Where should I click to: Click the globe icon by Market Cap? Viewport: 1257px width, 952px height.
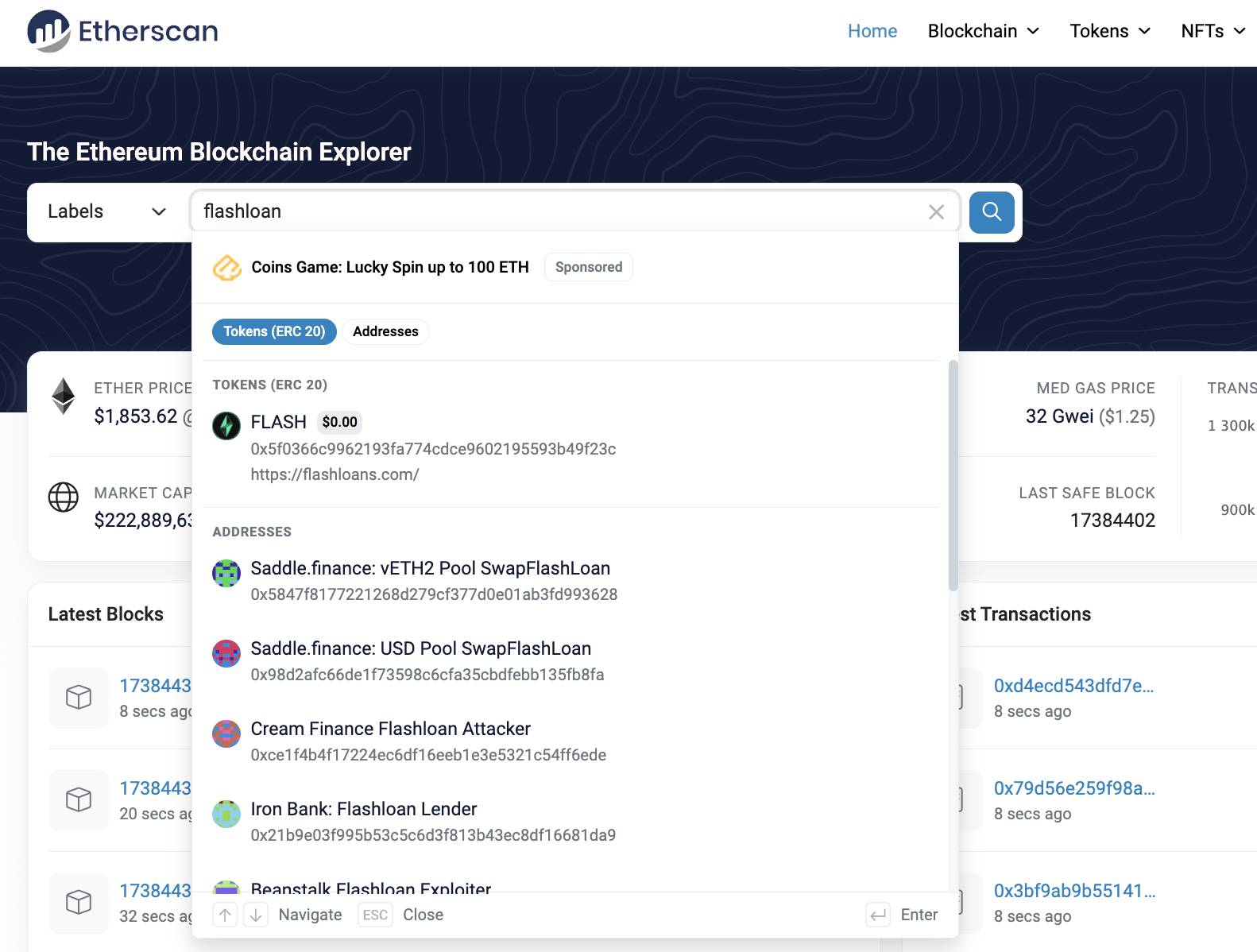(64, 497)
